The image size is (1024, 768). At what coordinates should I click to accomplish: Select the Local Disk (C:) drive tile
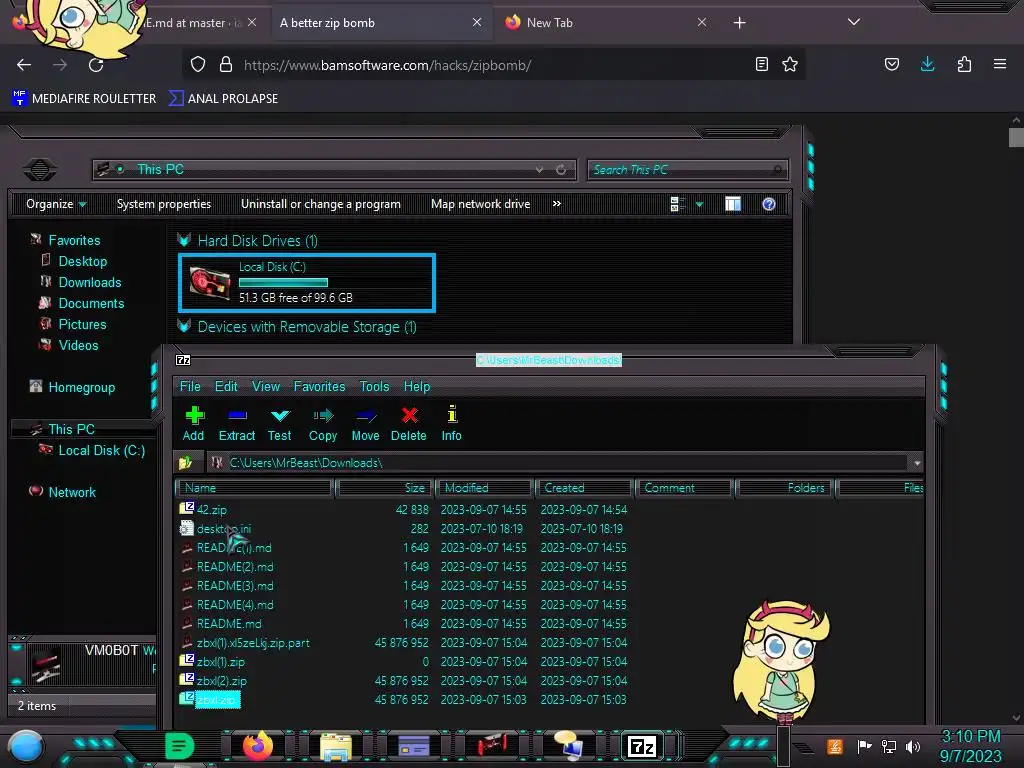tap(307, 283)
